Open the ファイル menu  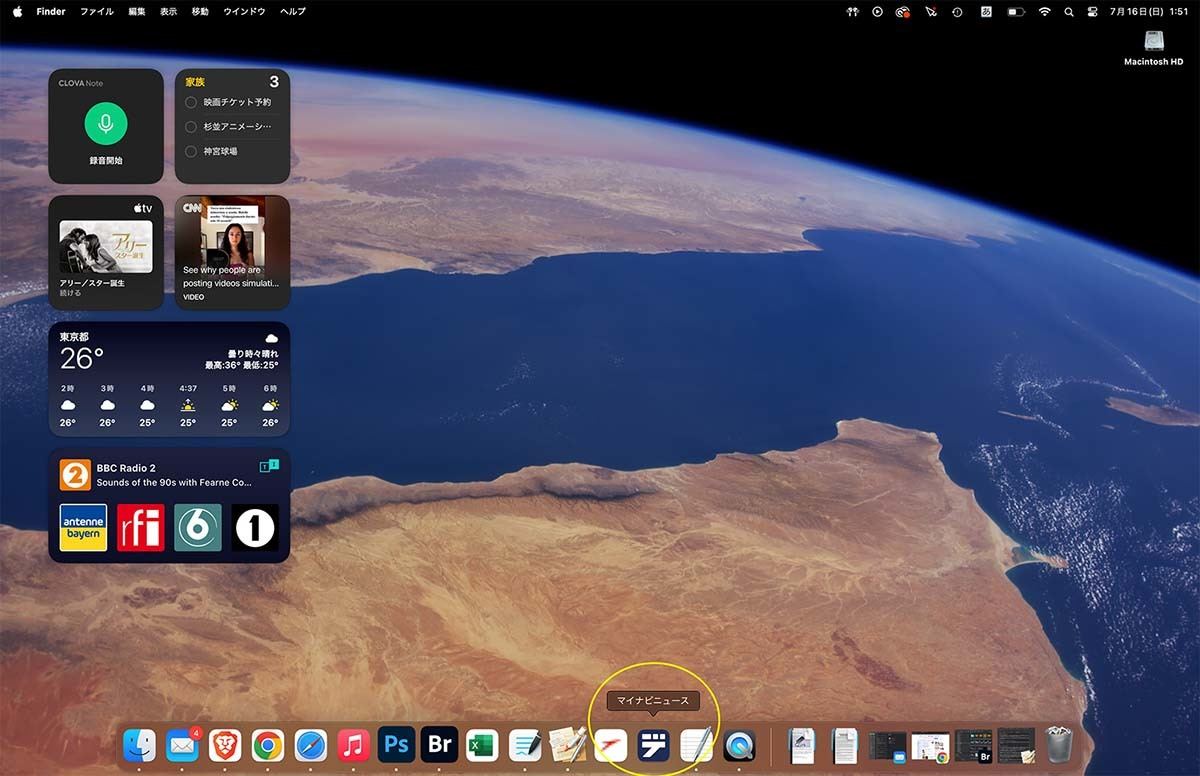97,12
